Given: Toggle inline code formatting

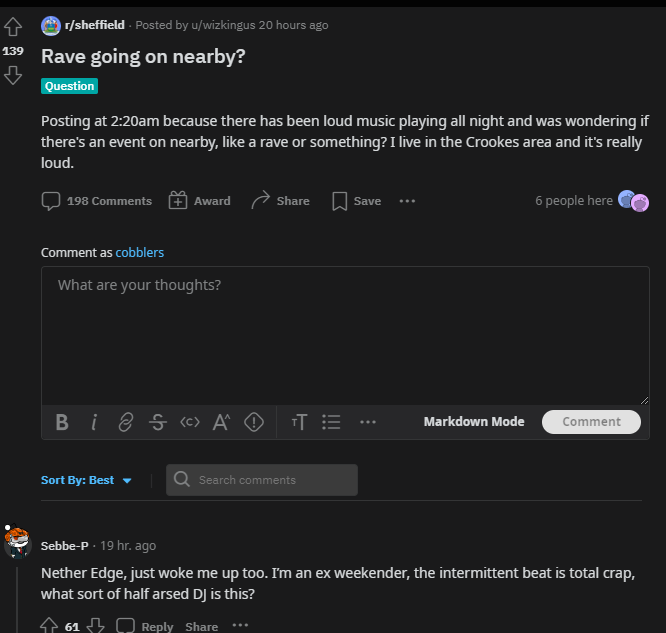Looking at the screenshot, I should [x=189, y=422].
